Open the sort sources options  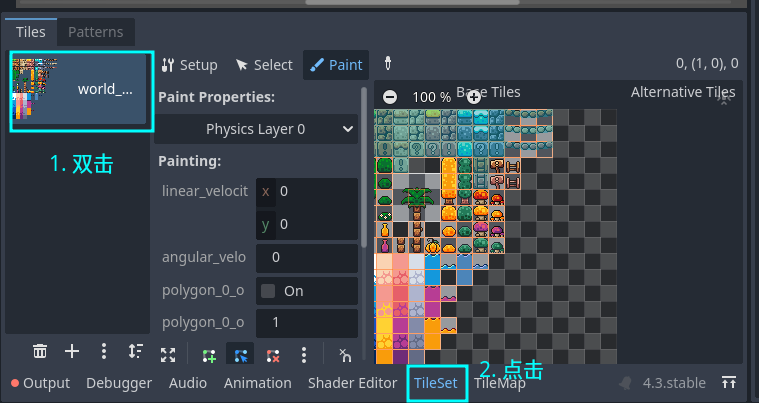click(x=136, y=351)
